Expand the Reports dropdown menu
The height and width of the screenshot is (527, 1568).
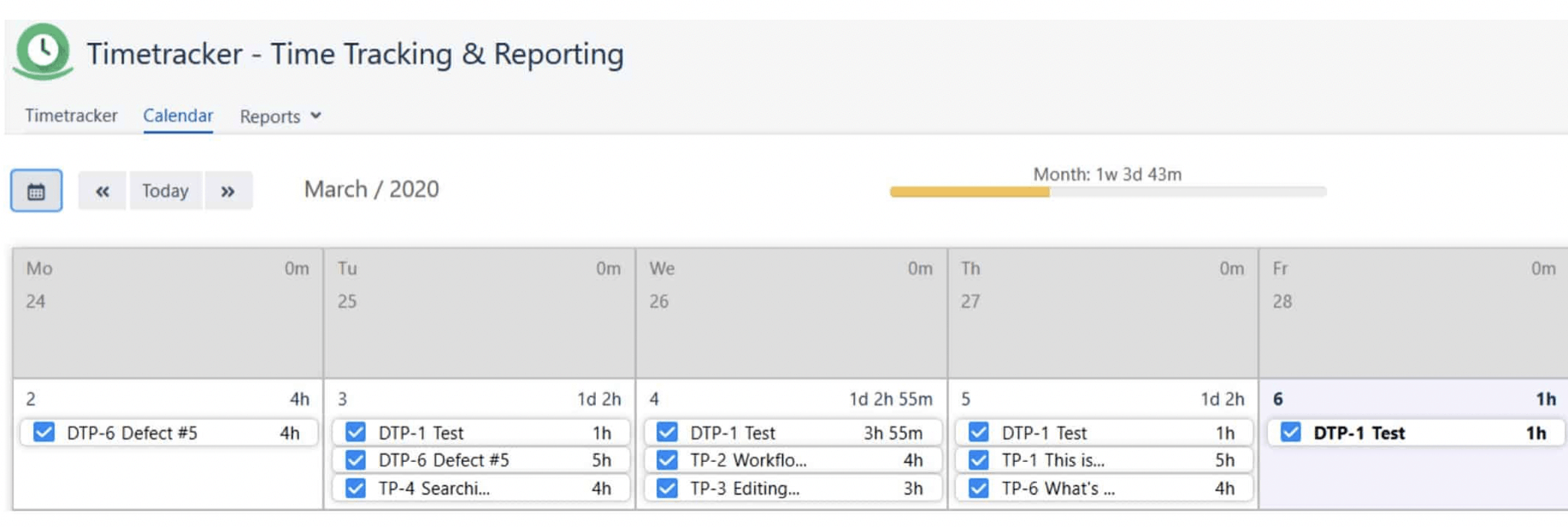pyautogui.click(x=280, y=116)
